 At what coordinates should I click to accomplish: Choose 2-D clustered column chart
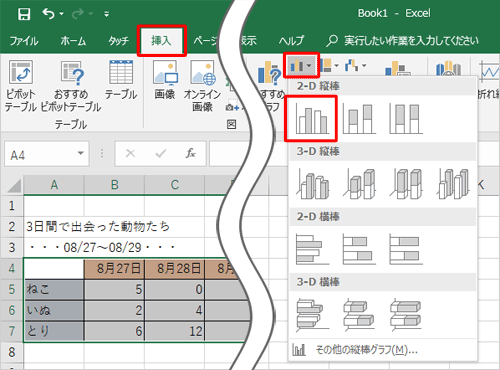click(311, 119)
